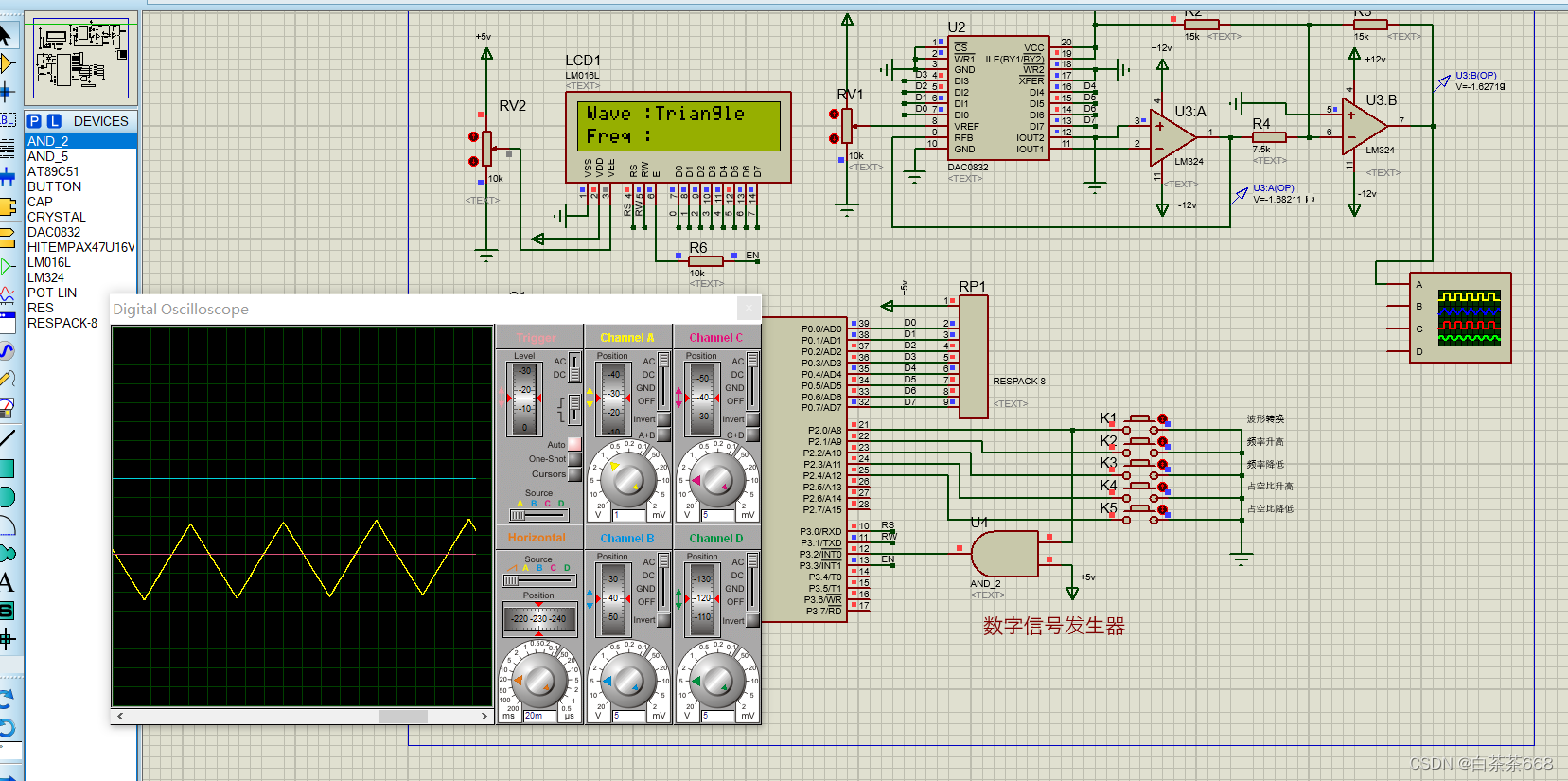This screenshot has height=781, width=1568.
Task: Toggle the Trigger Cursors button
Action: 574,474
